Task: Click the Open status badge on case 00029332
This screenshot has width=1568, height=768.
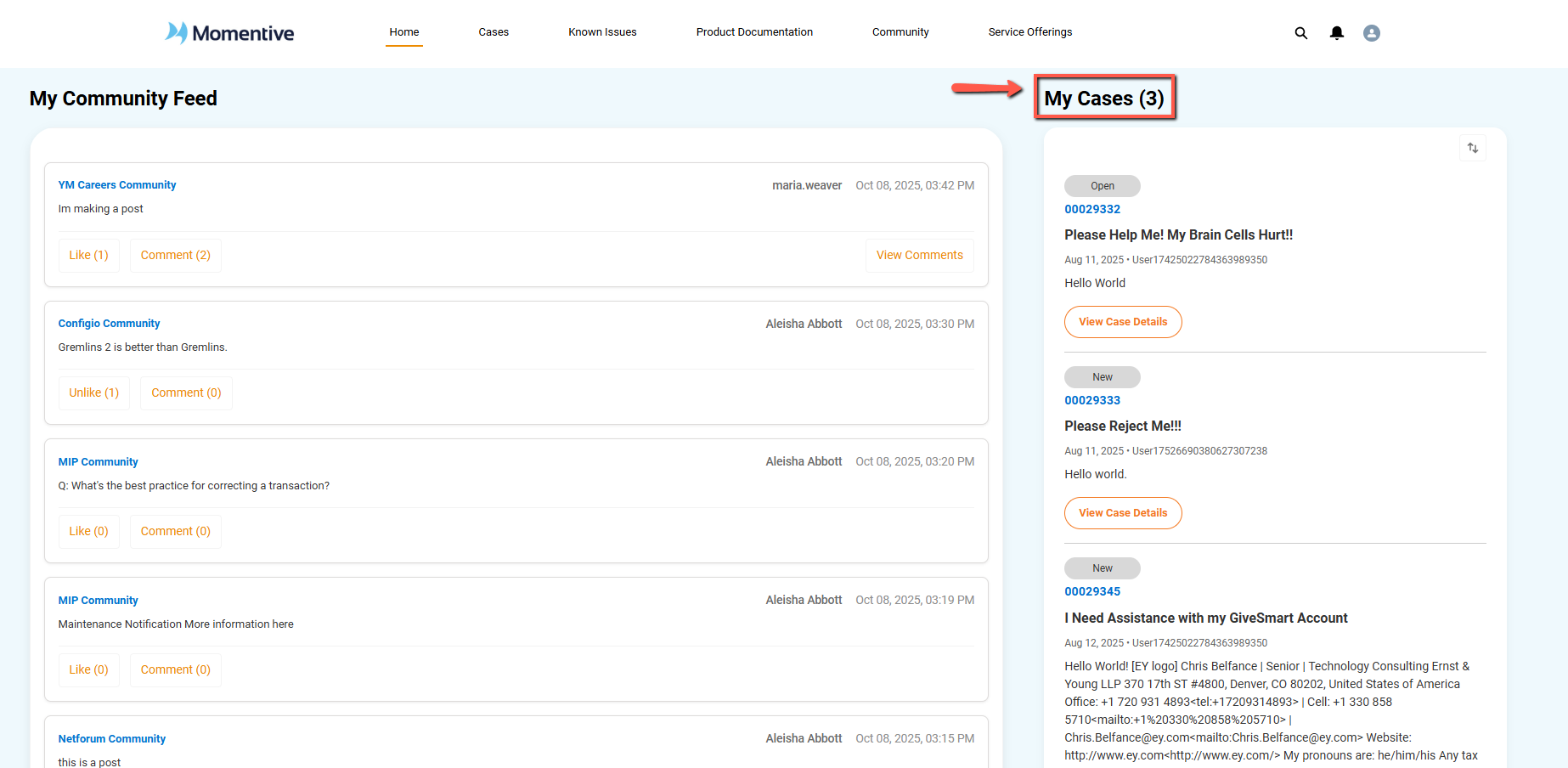Action: pos(1103,186)
